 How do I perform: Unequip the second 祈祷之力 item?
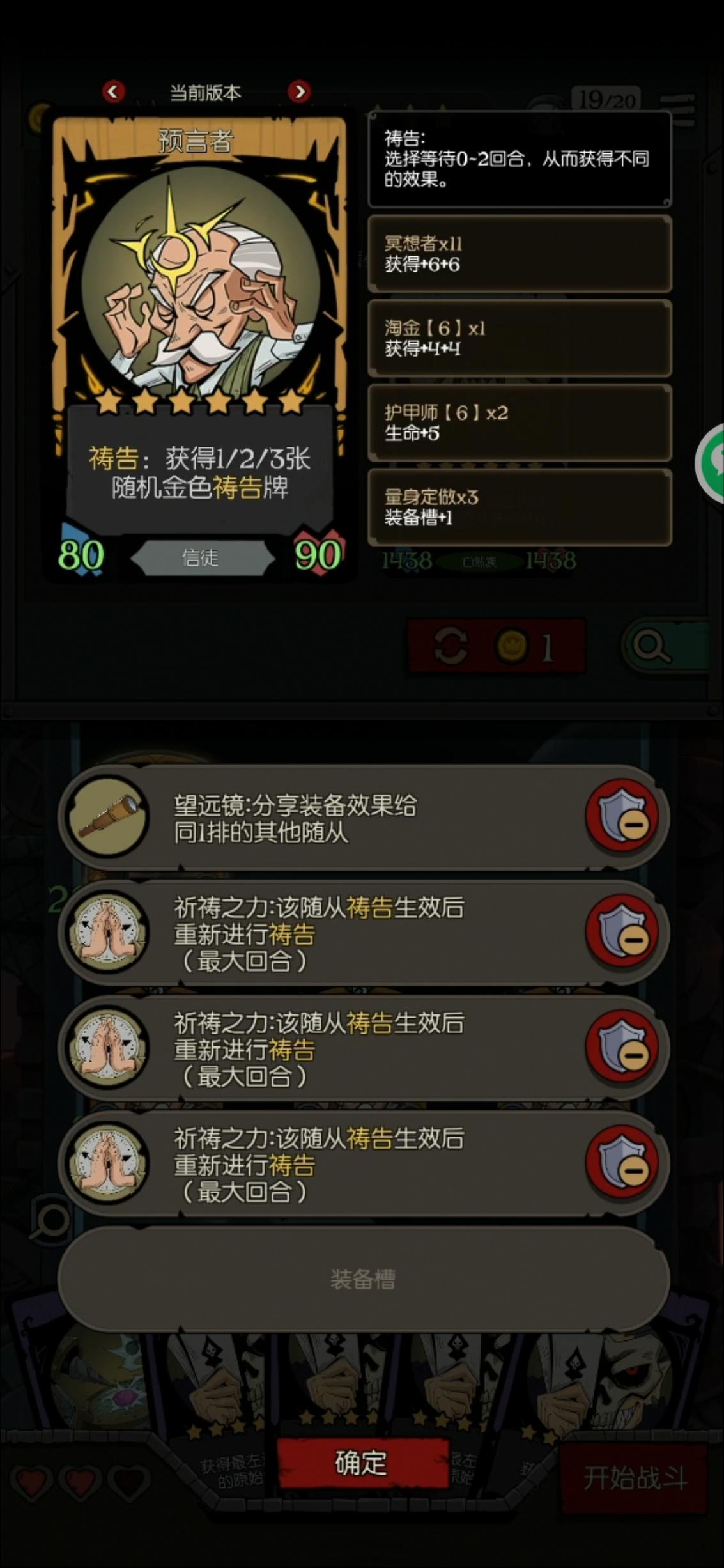622,1047
